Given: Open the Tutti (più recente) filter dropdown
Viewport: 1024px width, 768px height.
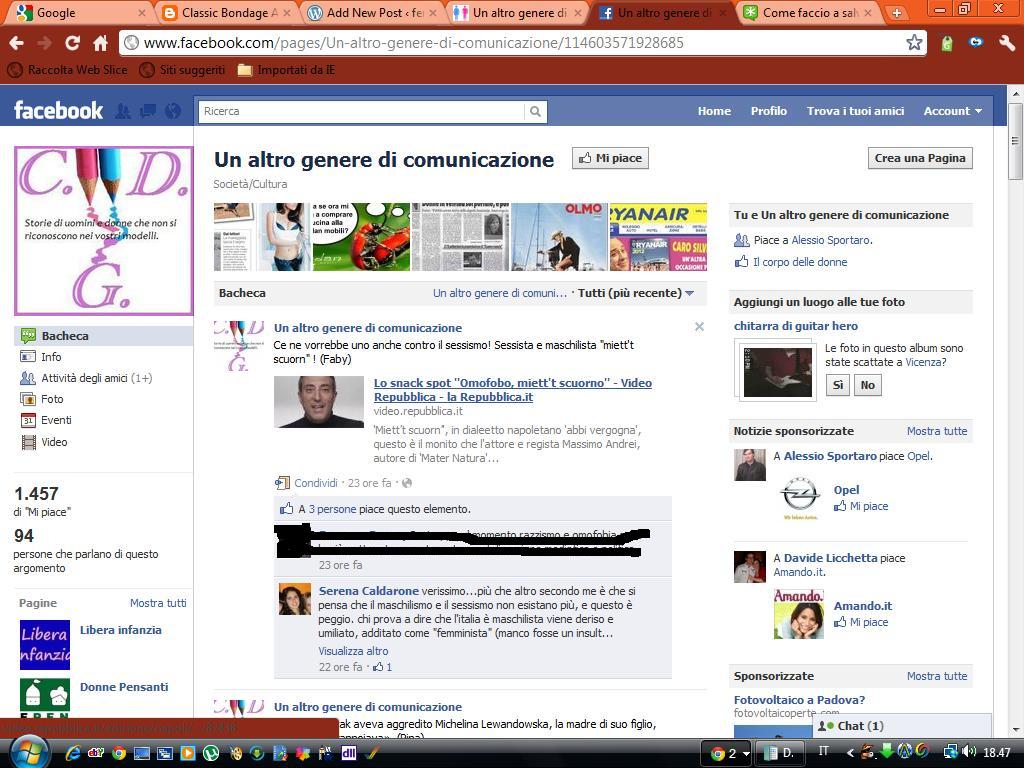Looking at the screenshot, I should [x=636, y=293].
